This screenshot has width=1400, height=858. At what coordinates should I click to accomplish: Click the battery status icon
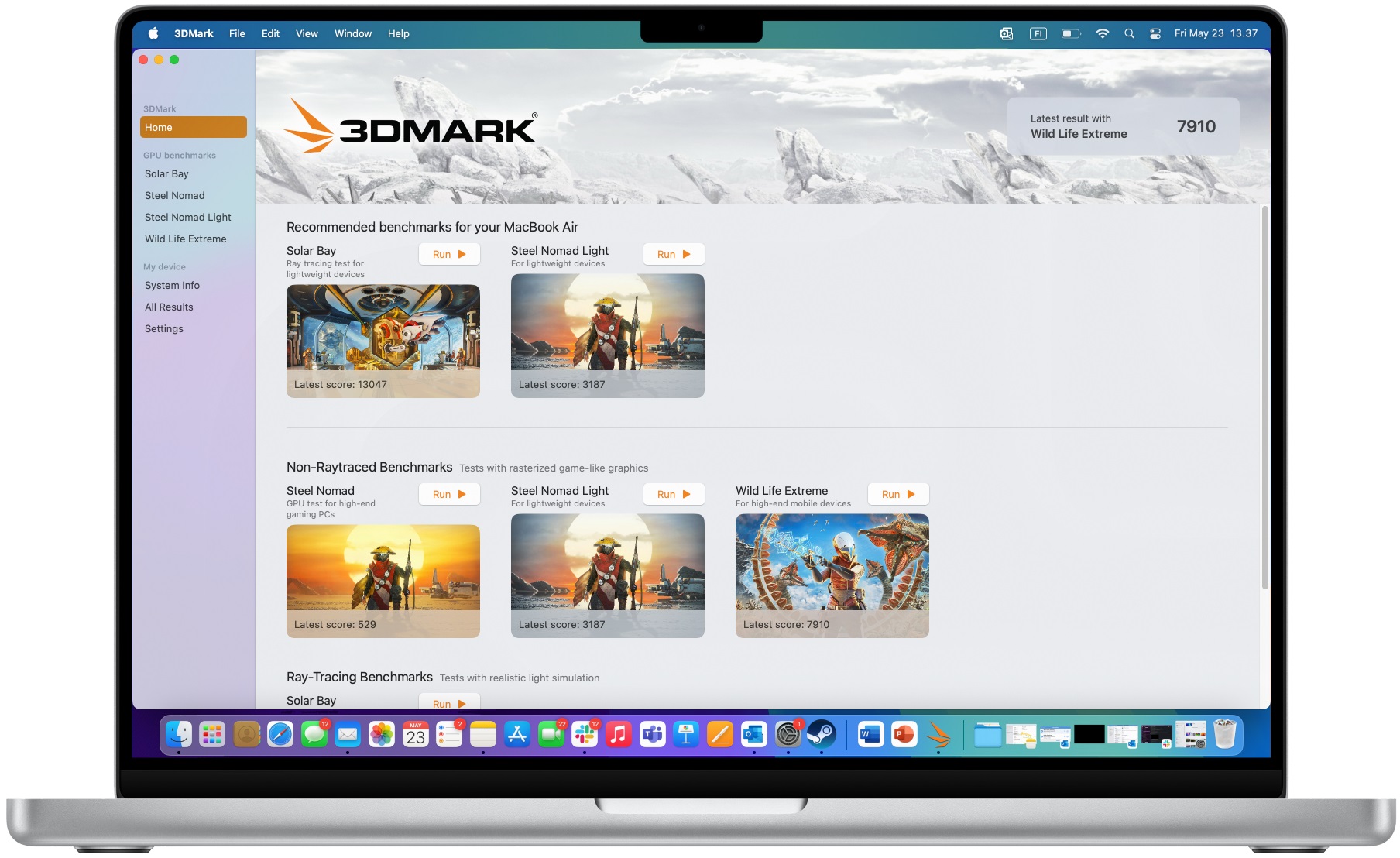tap(1071, 33)
